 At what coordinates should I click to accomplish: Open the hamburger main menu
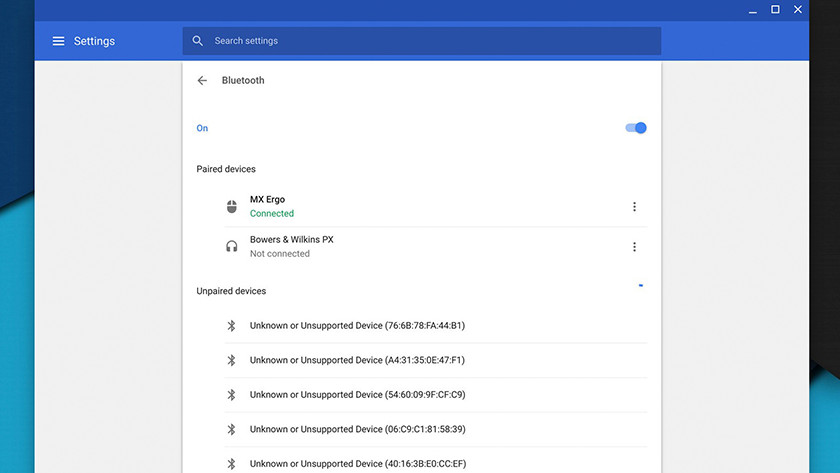[58, 41]
